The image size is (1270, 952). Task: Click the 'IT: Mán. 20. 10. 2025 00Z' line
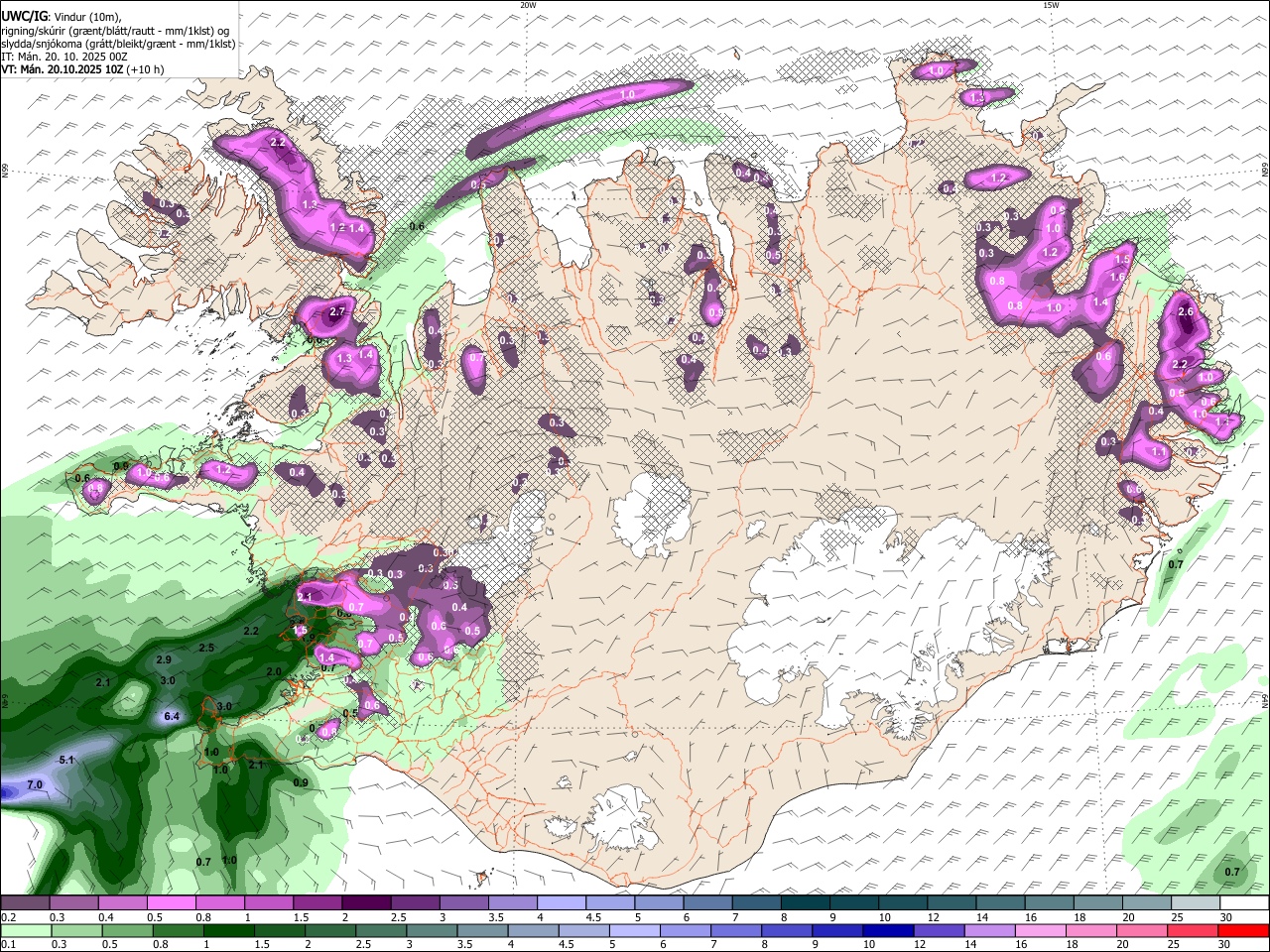click(x=64, y=57)
